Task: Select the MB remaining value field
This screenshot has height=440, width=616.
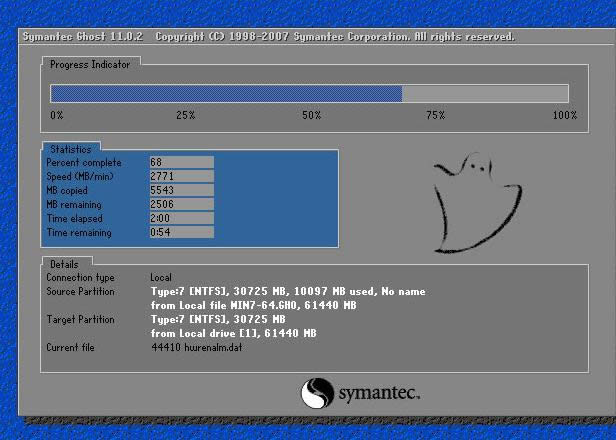Action: (x=181, y=204)
